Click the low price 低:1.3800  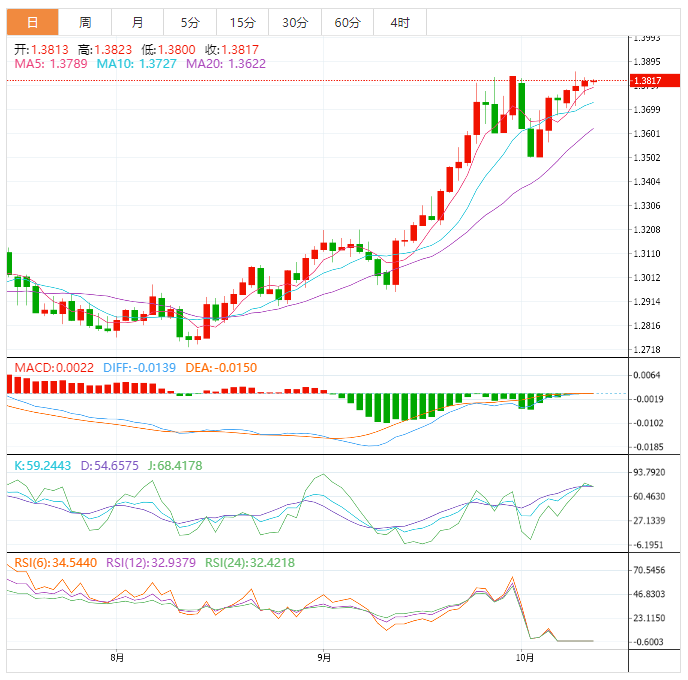(168, 50)
